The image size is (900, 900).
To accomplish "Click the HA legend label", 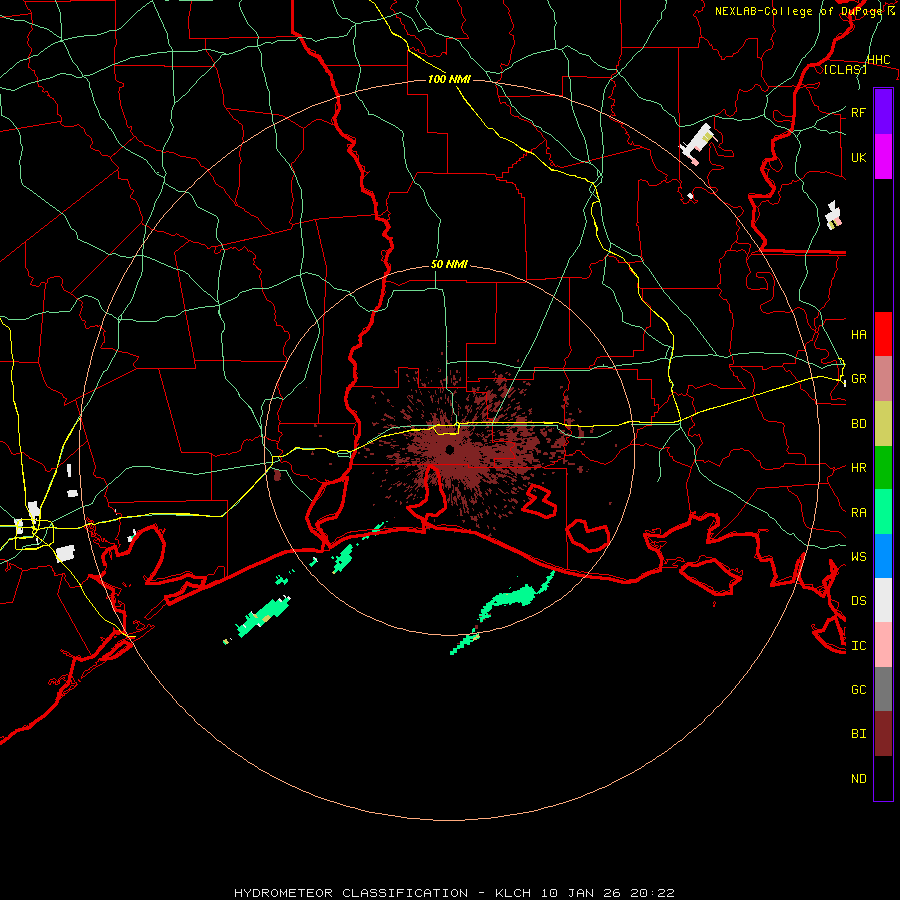I will pos(858,334).
